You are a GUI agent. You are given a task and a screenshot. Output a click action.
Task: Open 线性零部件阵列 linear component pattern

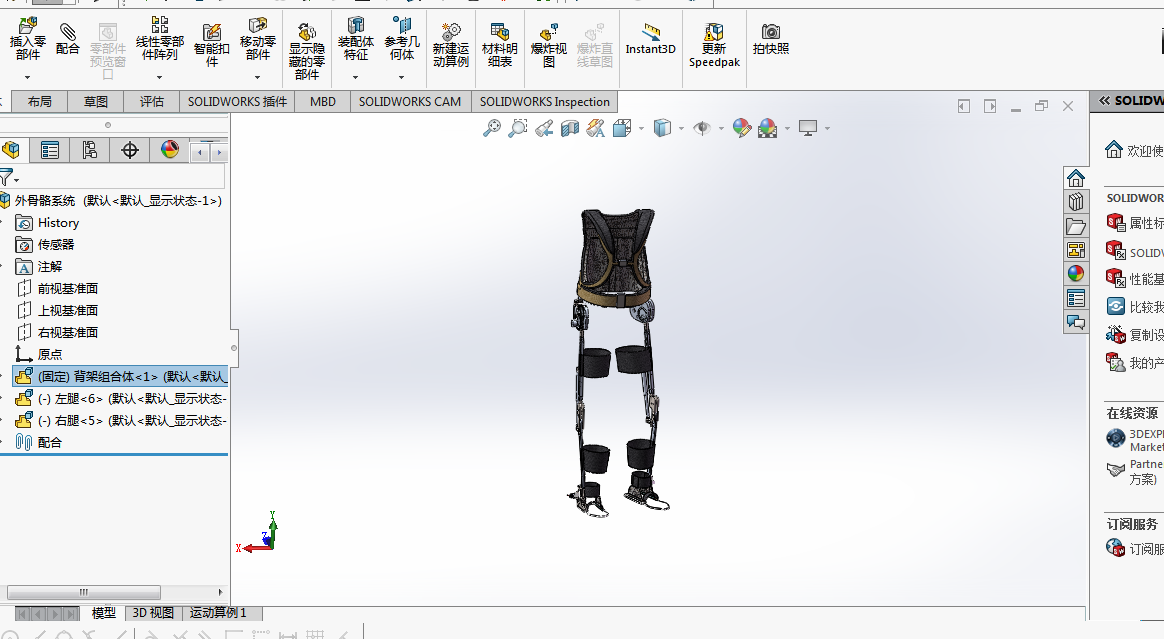160,40
